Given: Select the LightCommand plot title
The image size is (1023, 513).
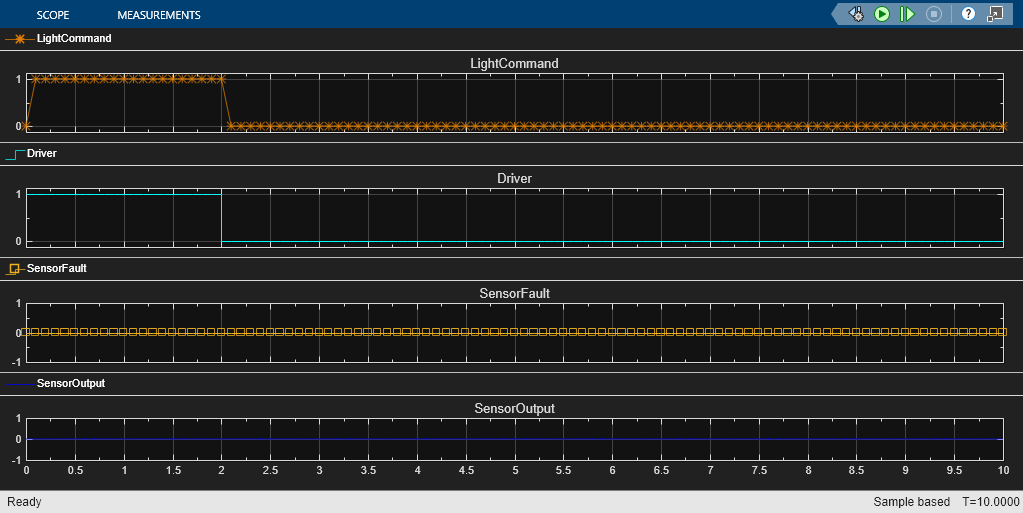Looking at the screenshot, I should tap(514, 63).
